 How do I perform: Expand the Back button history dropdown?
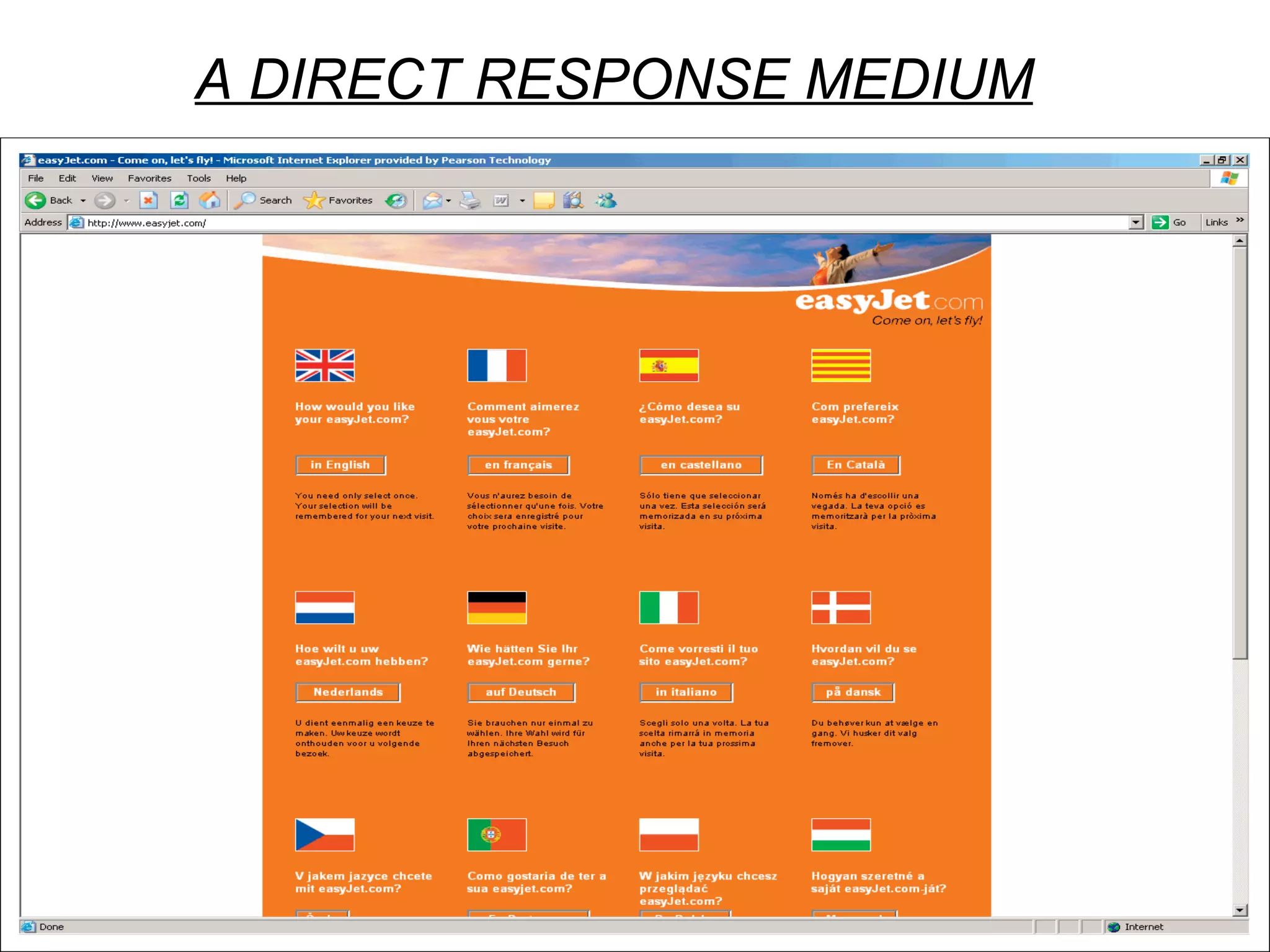83,201
